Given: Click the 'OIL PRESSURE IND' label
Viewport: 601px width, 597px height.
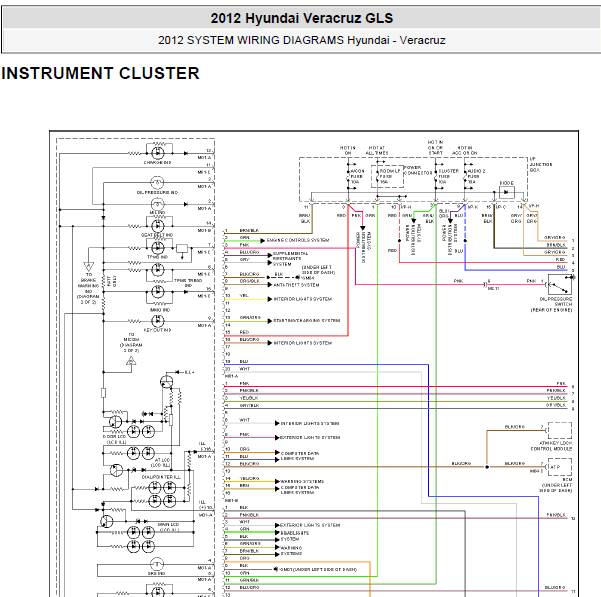Looking at the screenshot, I should pyautogui.click(x=158, y=192).
